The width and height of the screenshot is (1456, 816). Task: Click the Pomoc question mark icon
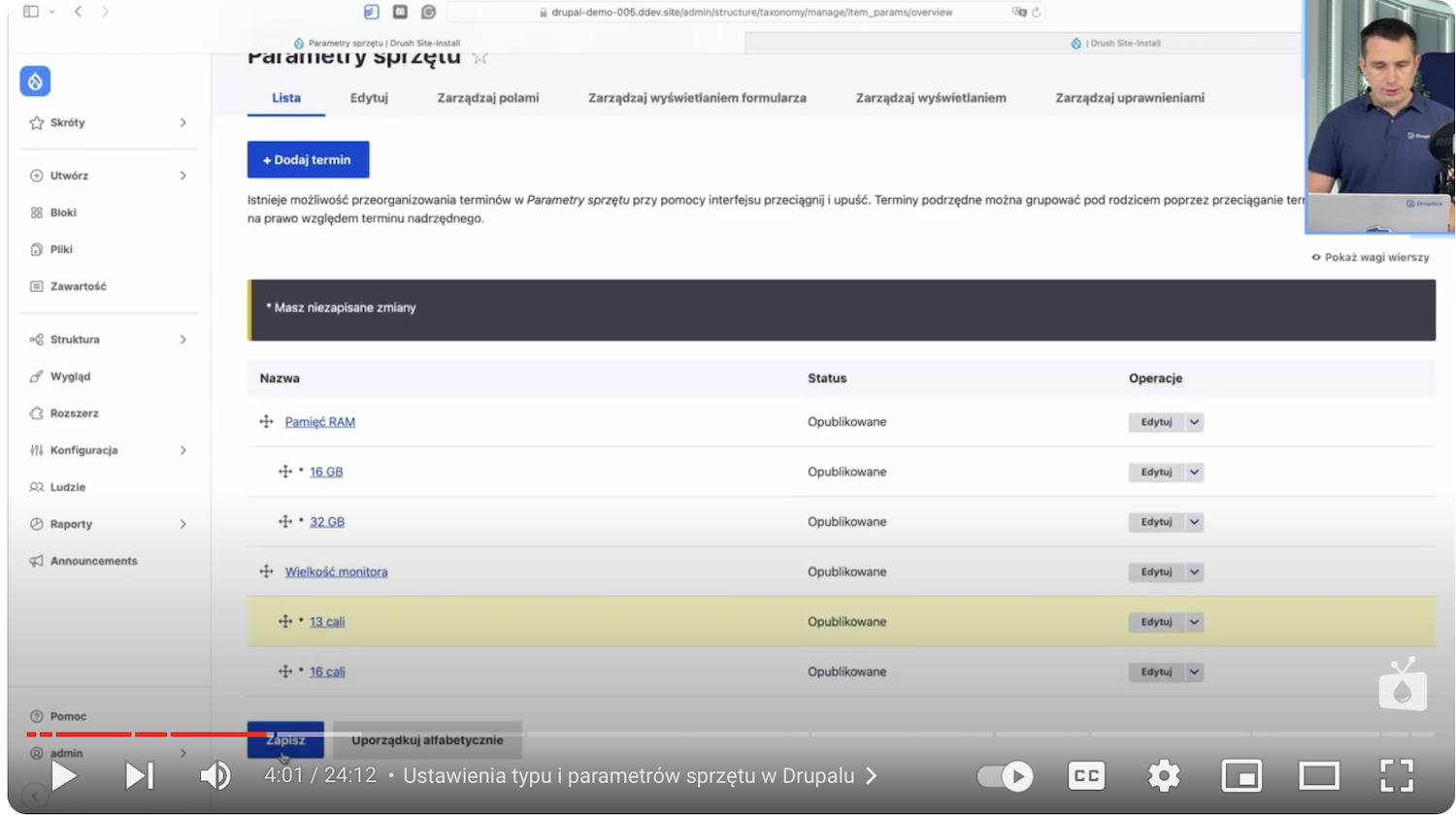[36, 716]
